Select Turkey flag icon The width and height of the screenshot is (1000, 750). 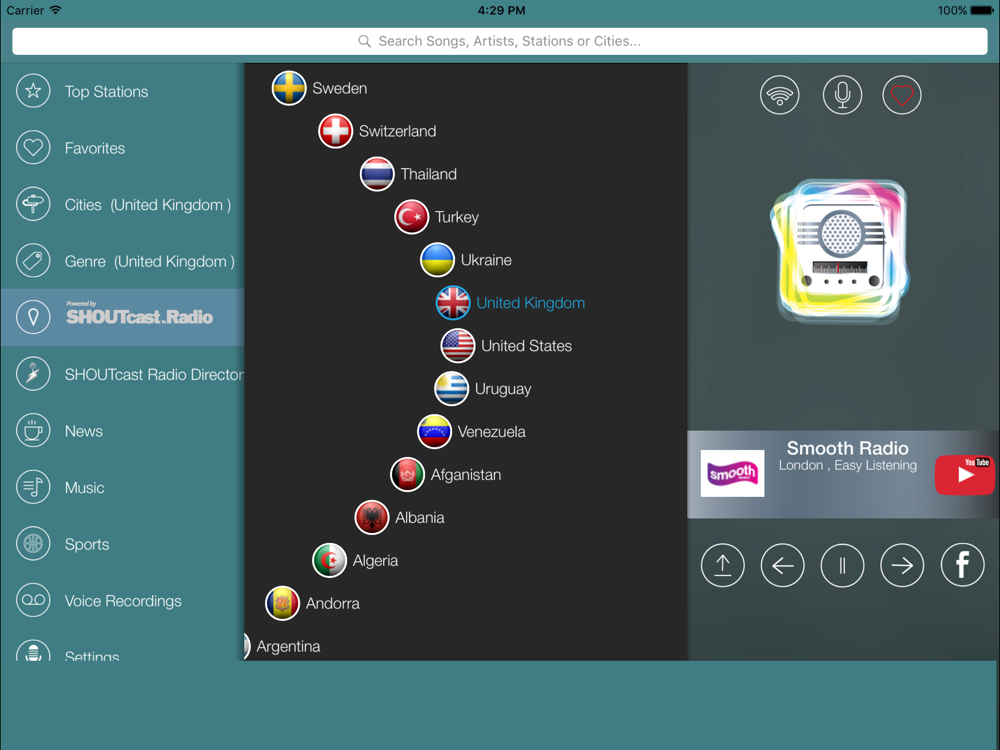point(411,217)
